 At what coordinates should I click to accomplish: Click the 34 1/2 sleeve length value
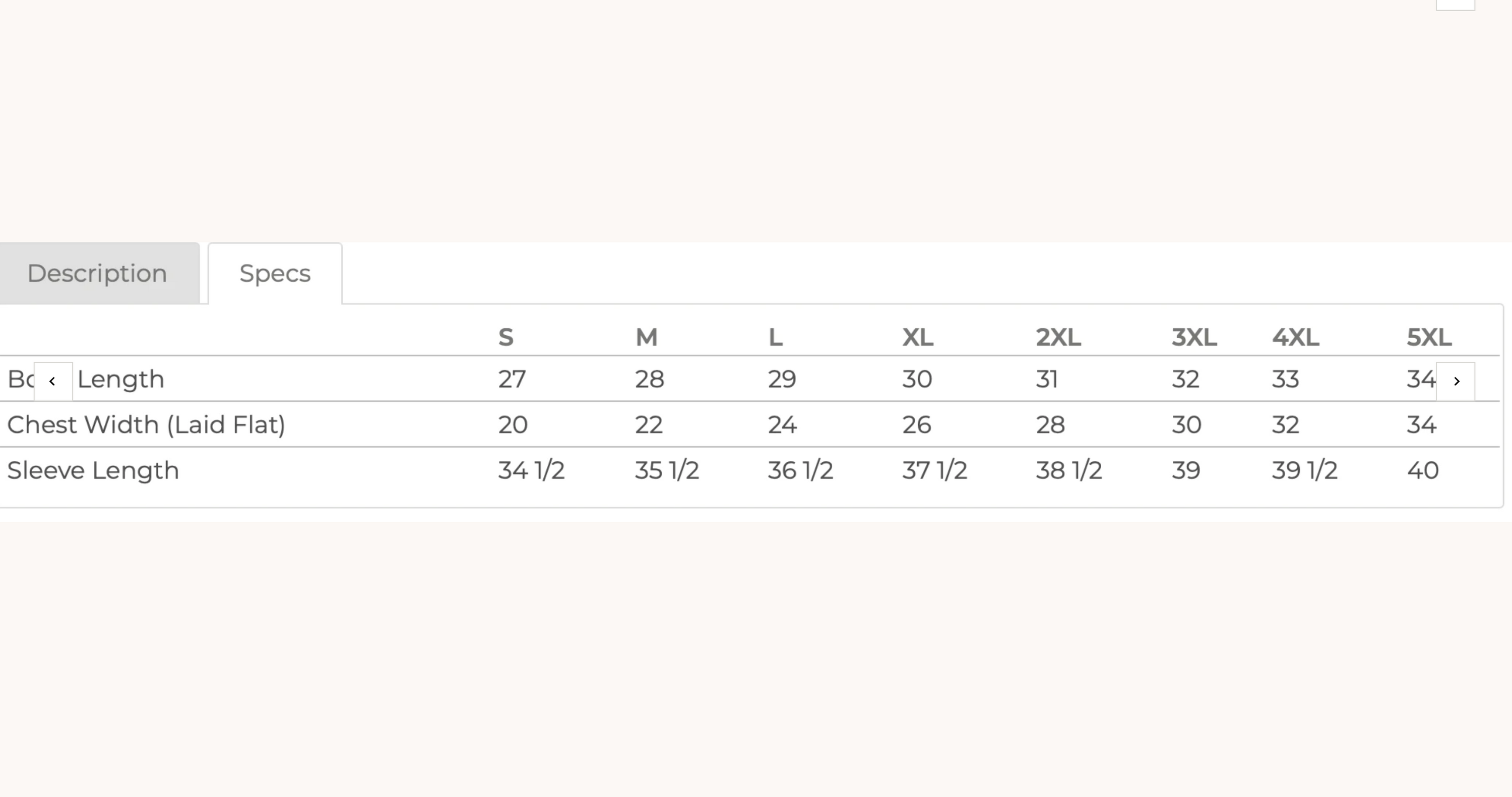click(x=531, y=470)
